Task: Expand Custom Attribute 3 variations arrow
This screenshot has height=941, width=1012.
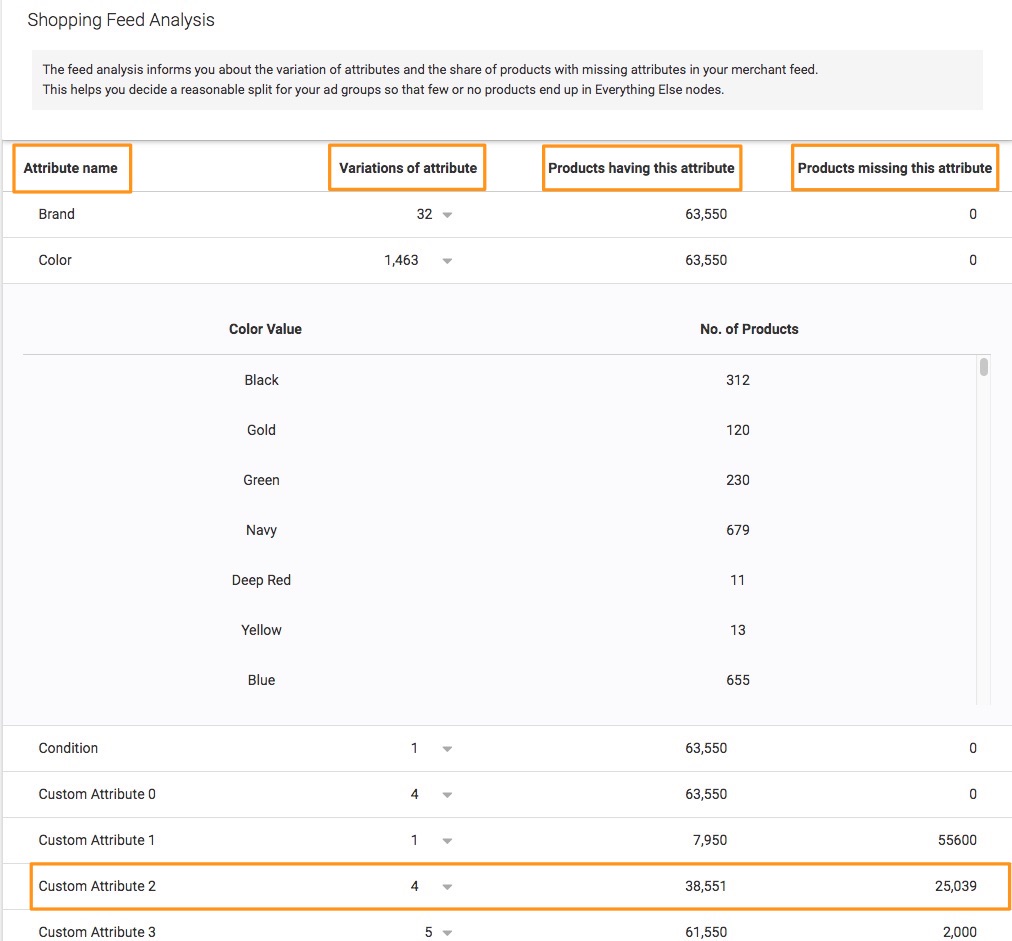Action: [x=447, y=932]
